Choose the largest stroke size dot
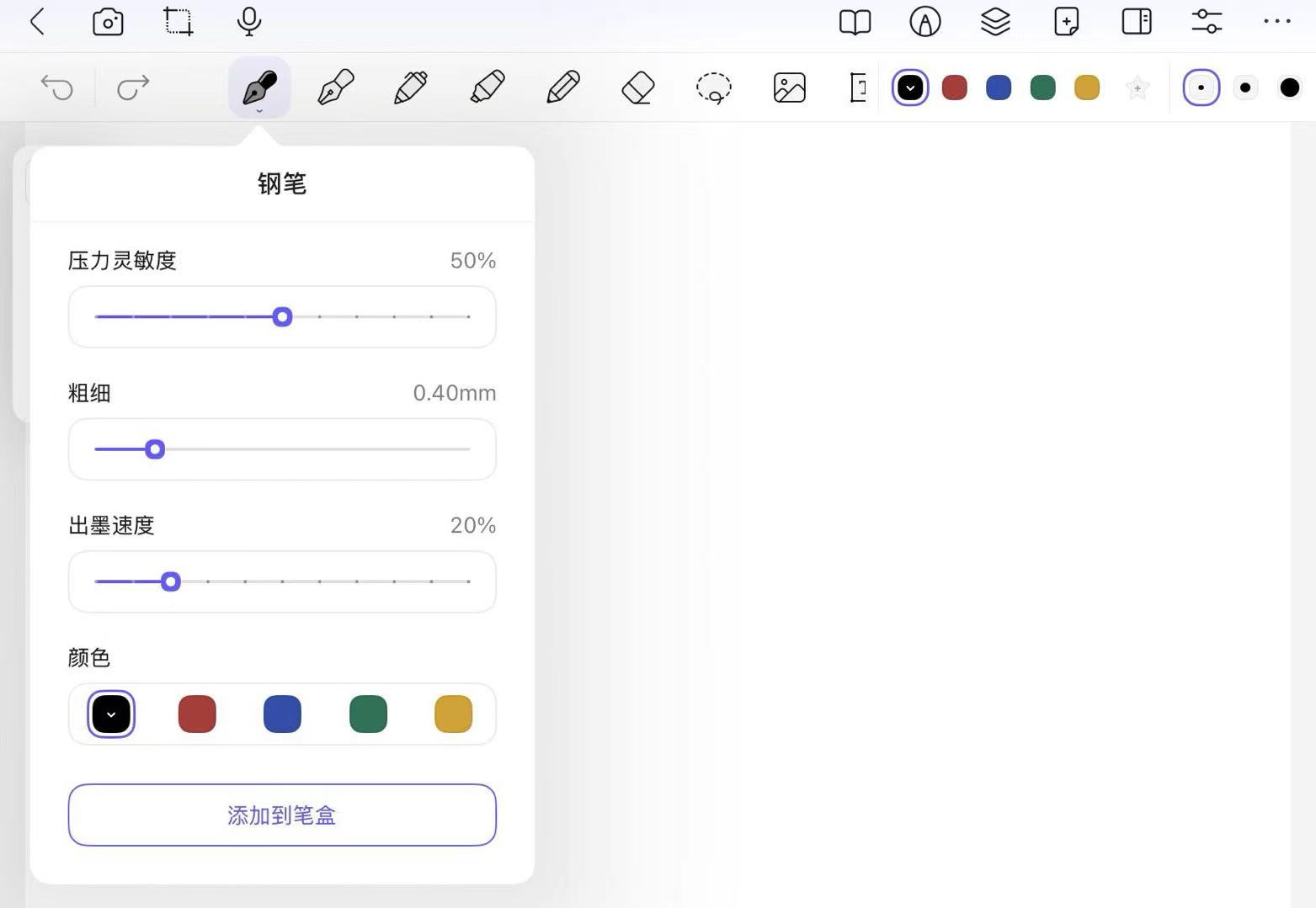The height and width of the screenshot is (908, 1316). pyautogui.click(x=1289, y=88)
